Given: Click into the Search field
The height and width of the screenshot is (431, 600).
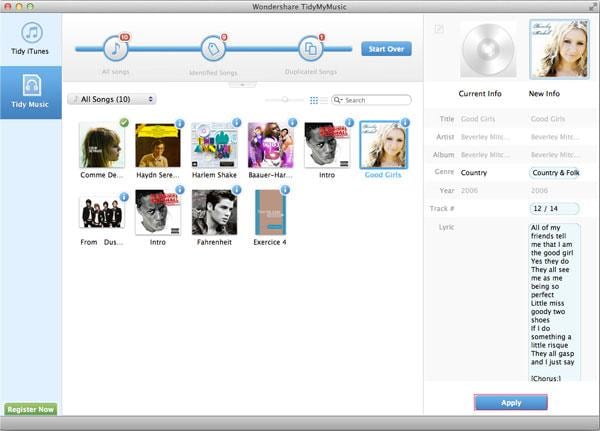Looking at the screenshot, I should 372,100.
